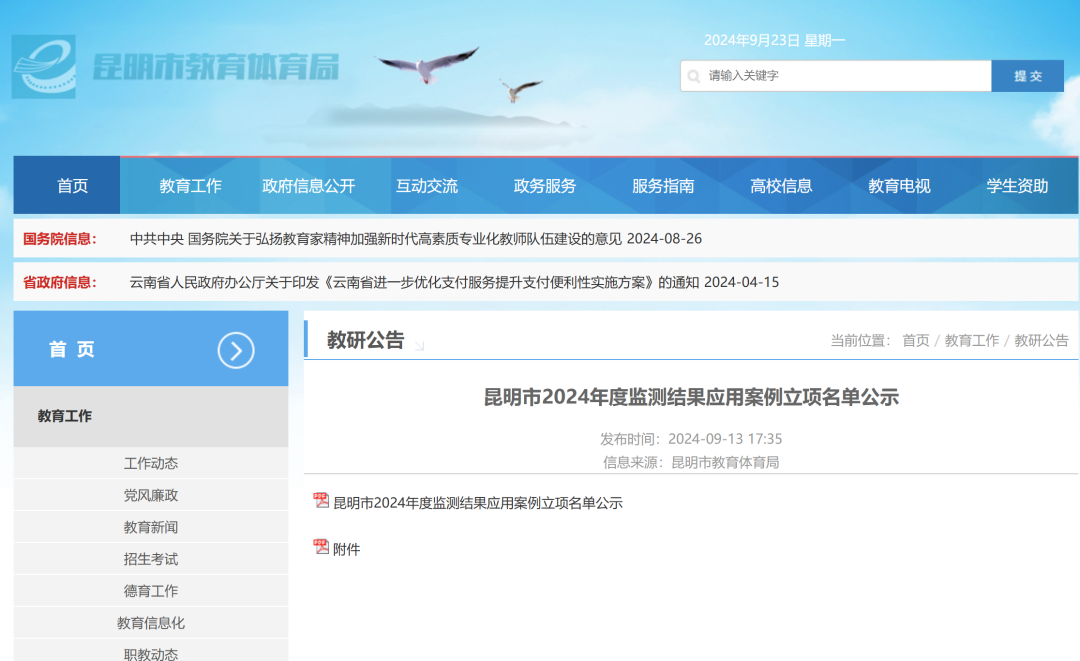The width and height of the screenshot is (1080, 661).
Task: Click the PDF icon next to 附件
Action: 321,547
